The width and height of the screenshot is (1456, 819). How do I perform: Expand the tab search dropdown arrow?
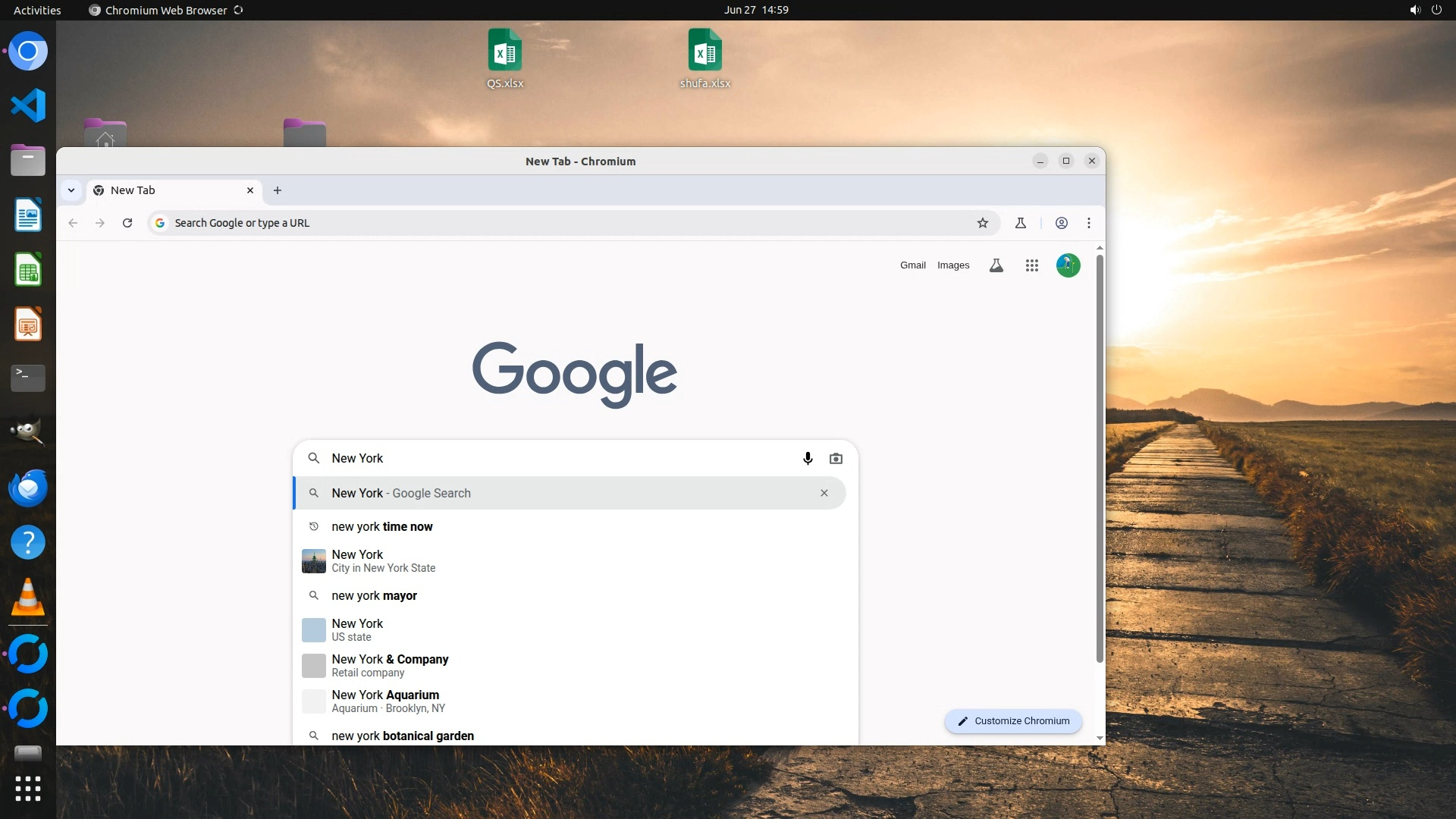[71, 190]
